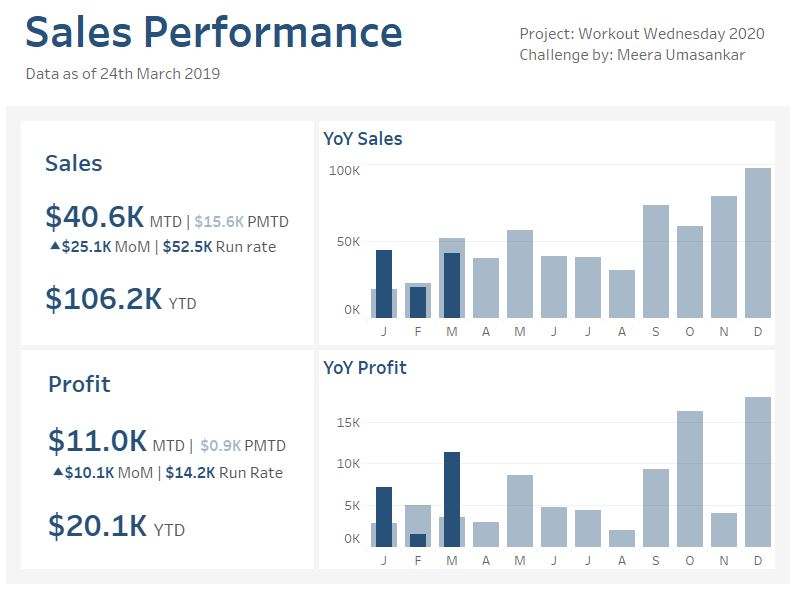Select the dark March bar in YoY Sales

pyautogui.click(x=452, y=285)
